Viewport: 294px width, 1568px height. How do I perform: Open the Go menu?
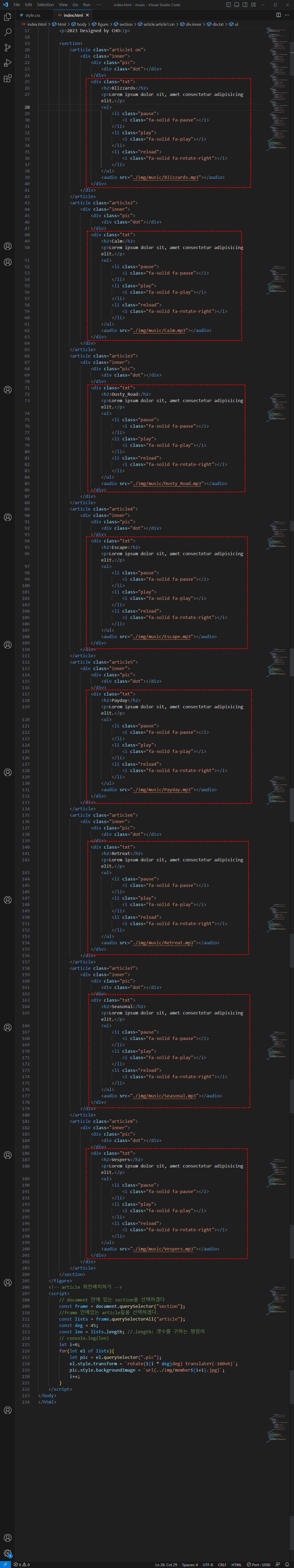tap(75, 4)
